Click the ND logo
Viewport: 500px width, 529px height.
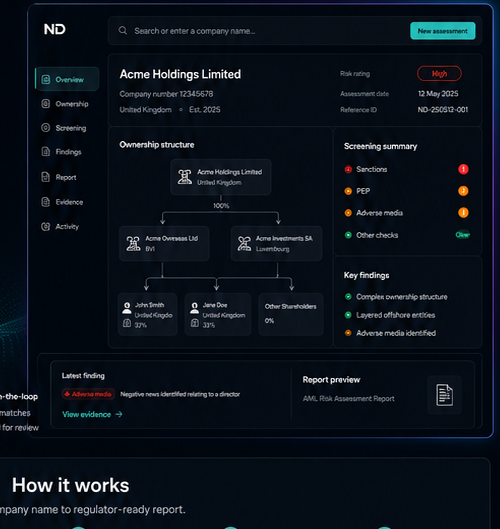[55, 29]
